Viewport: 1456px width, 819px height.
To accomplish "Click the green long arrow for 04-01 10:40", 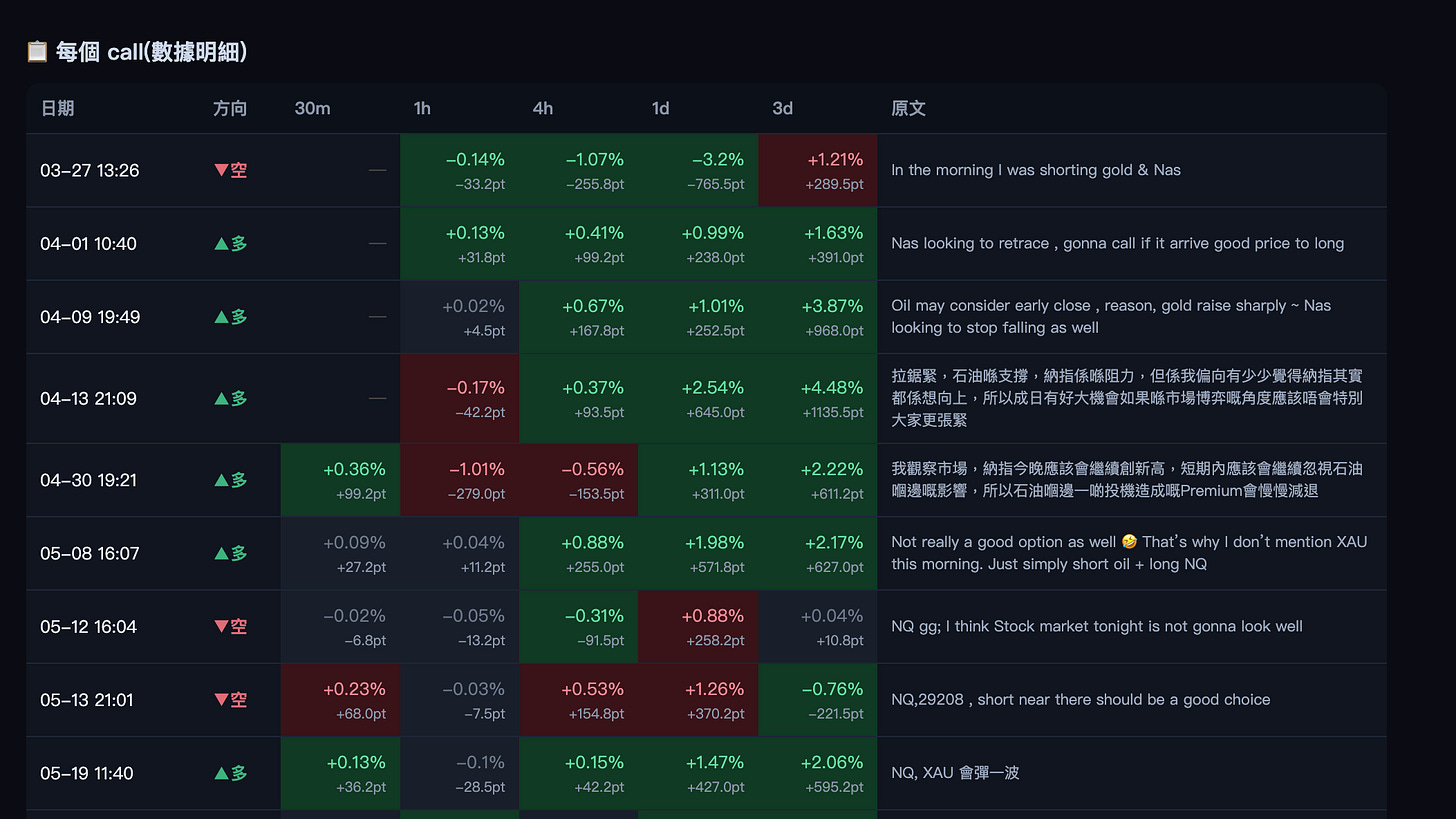I will [221, 243].
